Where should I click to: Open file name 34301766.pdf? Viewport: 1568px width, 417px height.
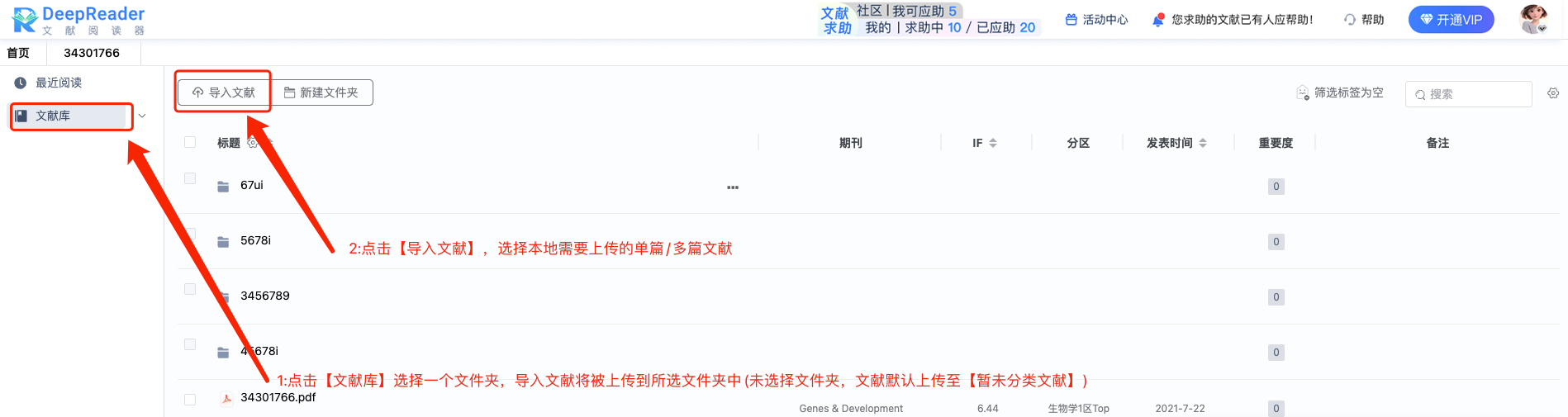click(278, 397)
